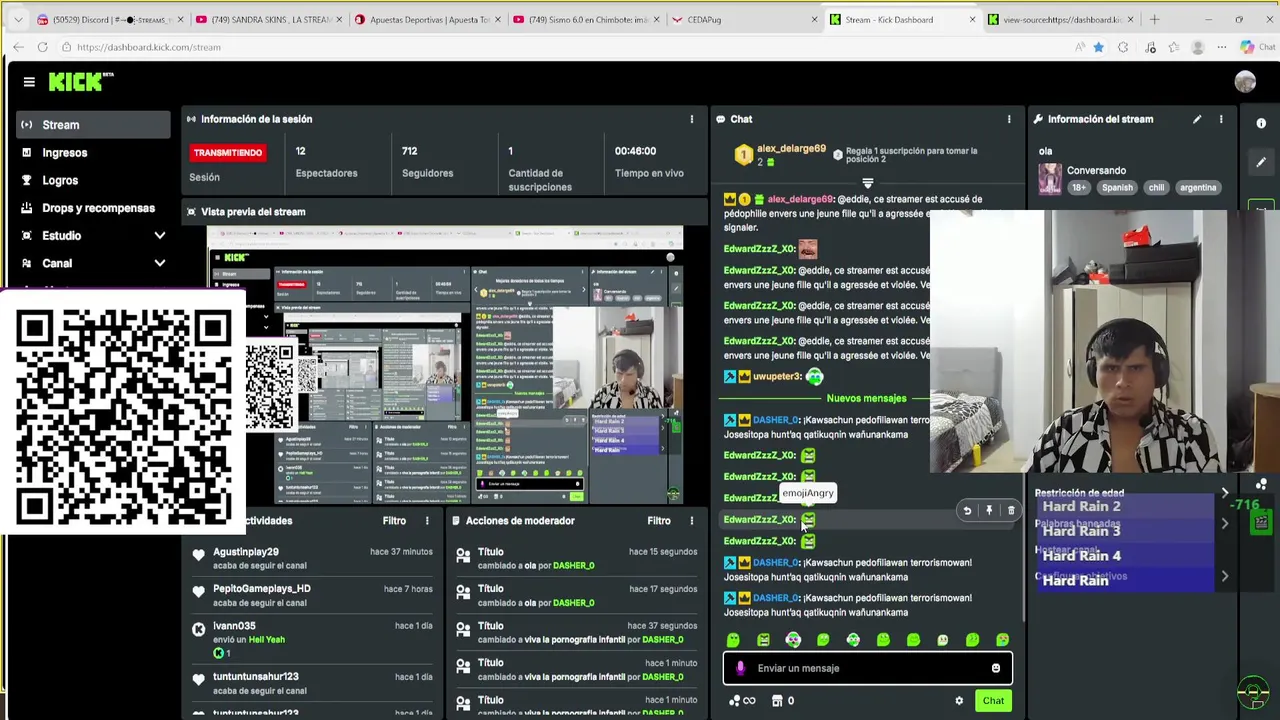Click the pencil button in the right-side strip

coord(1261,162)
